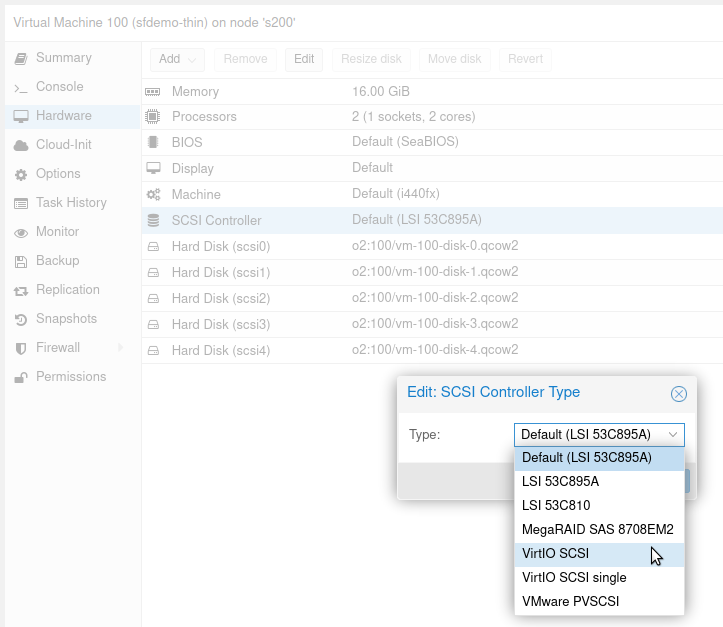The height and width of the screenshot is (627, 723).
Task: Click the Processors chip icon
Action: click(153, 116)
